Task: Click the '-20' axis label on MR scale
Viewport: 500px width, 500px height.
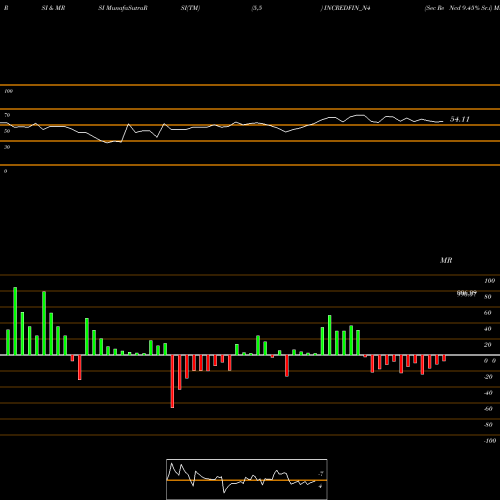Action: click(x=488, y=377)
